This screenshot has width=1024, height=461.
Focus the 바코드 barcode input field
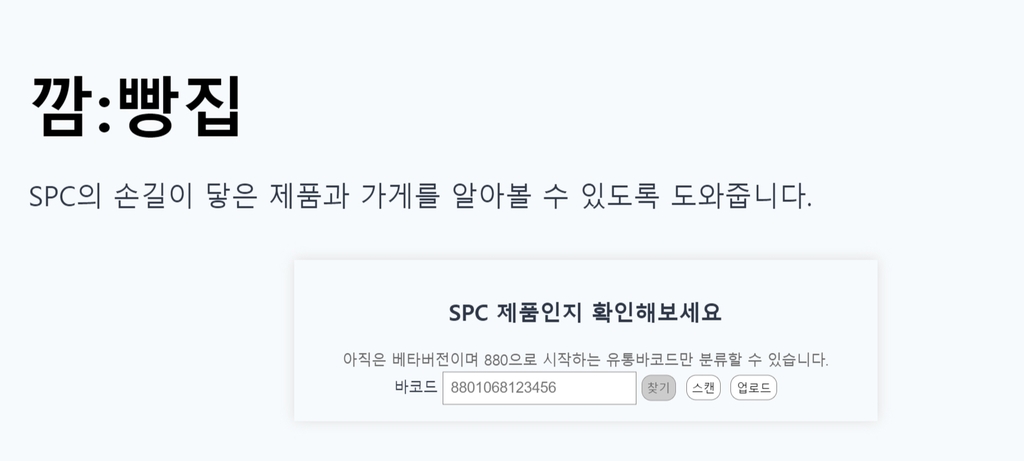539,388
